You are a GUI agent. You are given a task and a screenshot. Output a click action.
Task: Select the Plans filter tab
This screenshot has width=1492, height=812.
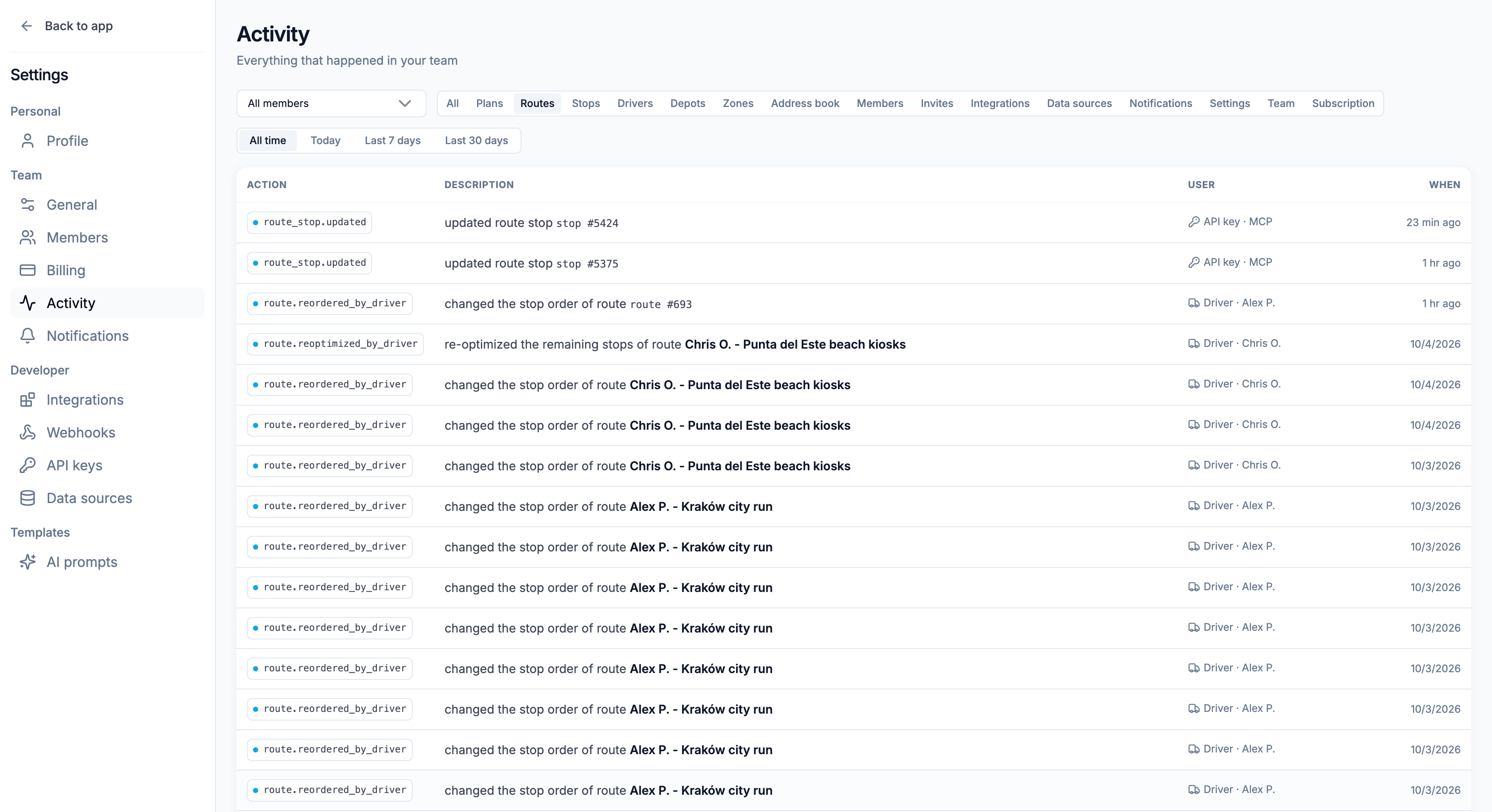[490, 104]
